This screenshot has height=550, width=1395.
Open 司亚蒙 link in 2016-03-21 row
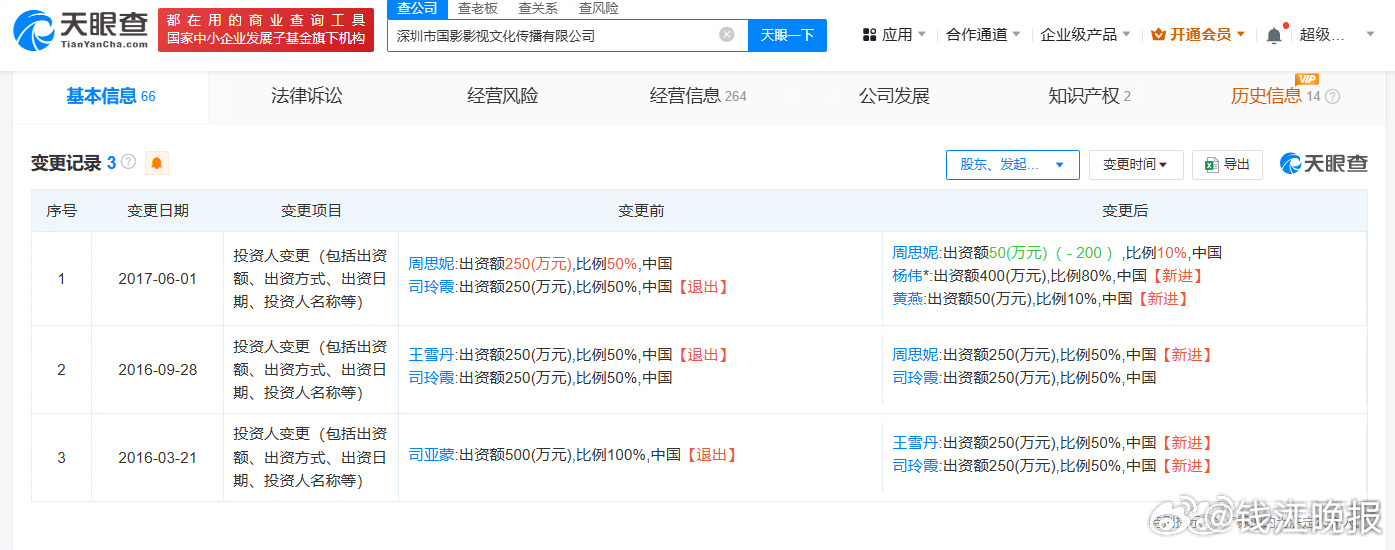(432, 455)
